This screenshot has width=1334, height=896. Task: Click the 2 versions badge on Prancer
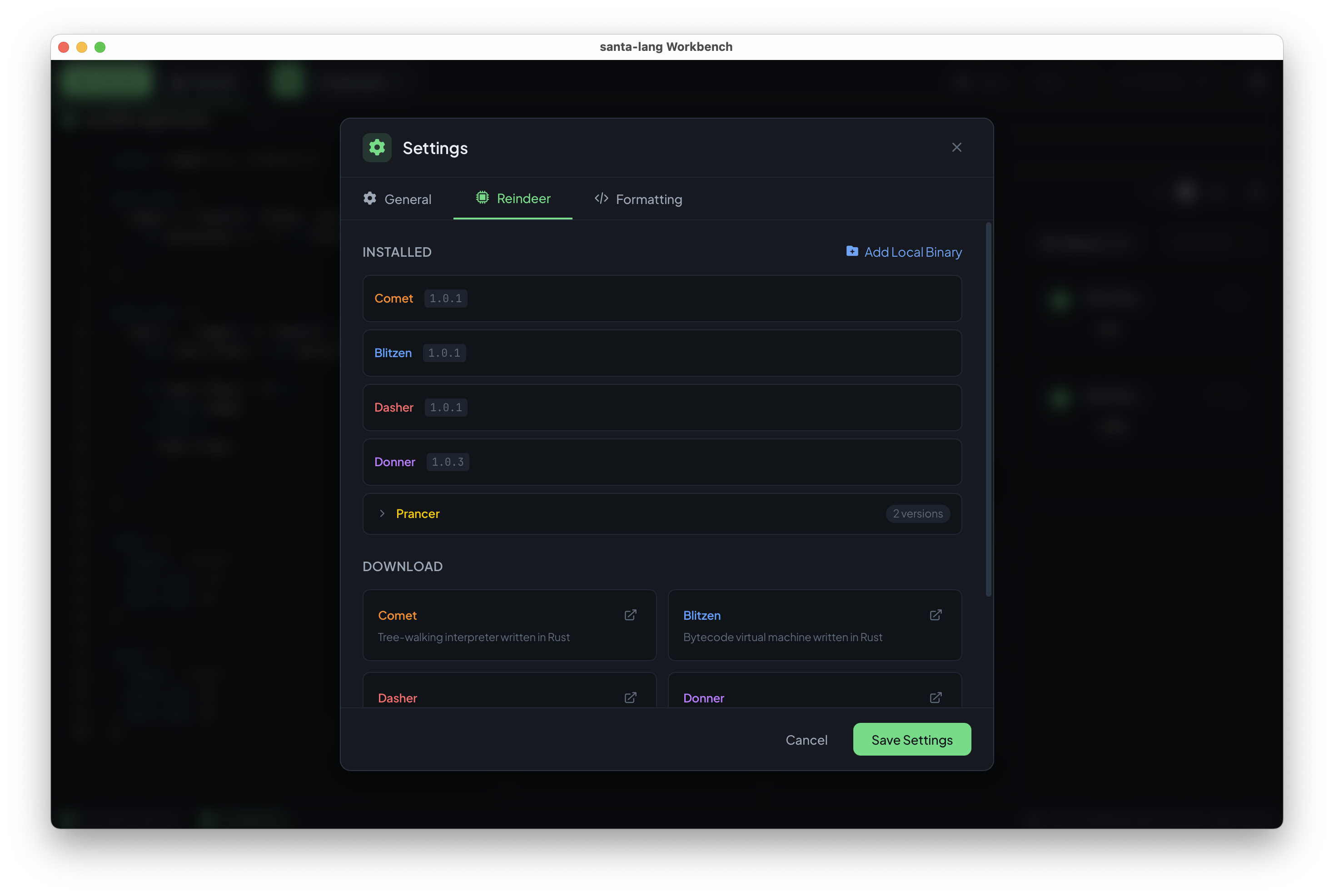click(917, 514)
